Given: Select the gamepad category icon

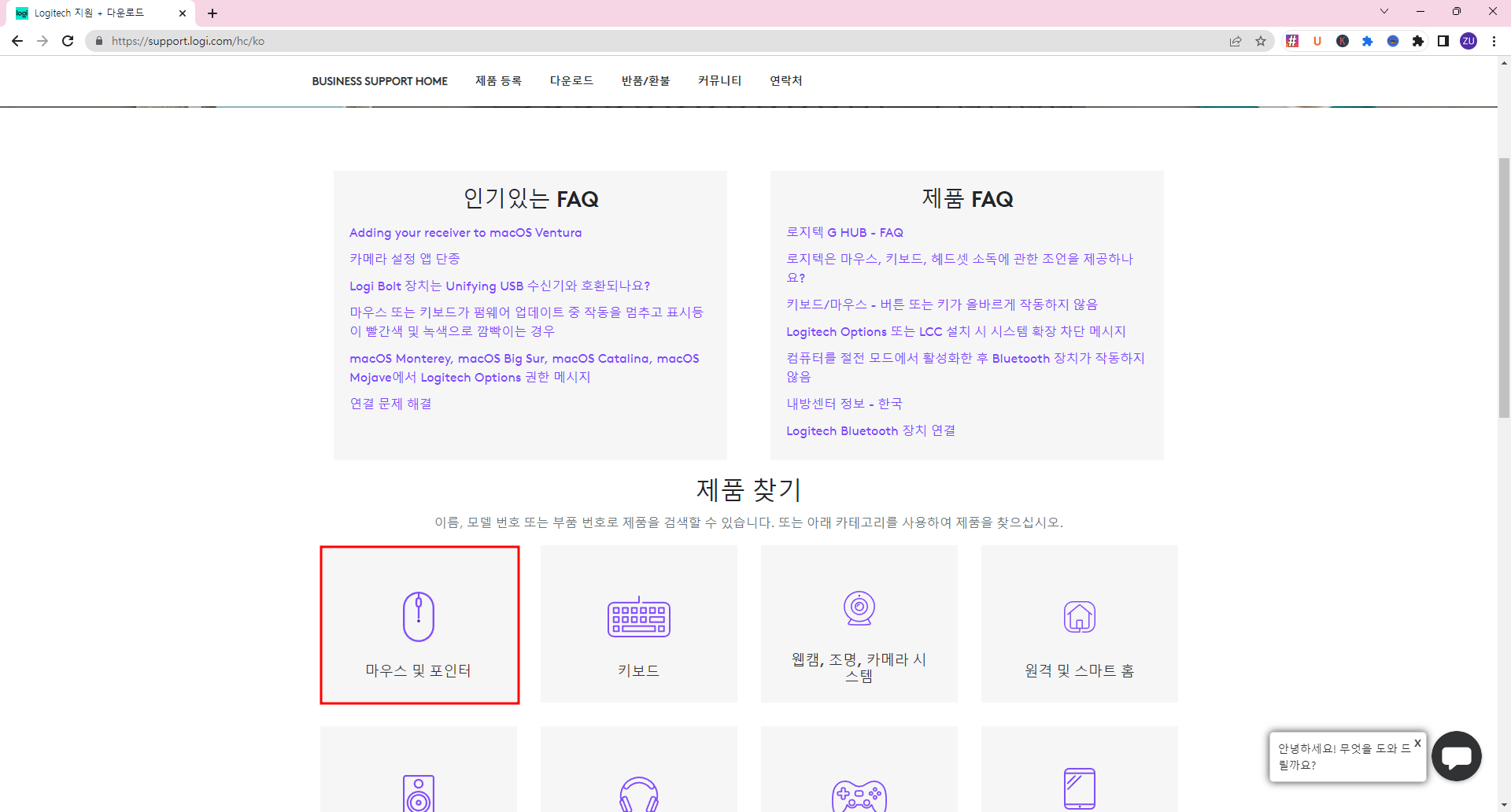Looking at the screenshot, I should tap(859, 795).
